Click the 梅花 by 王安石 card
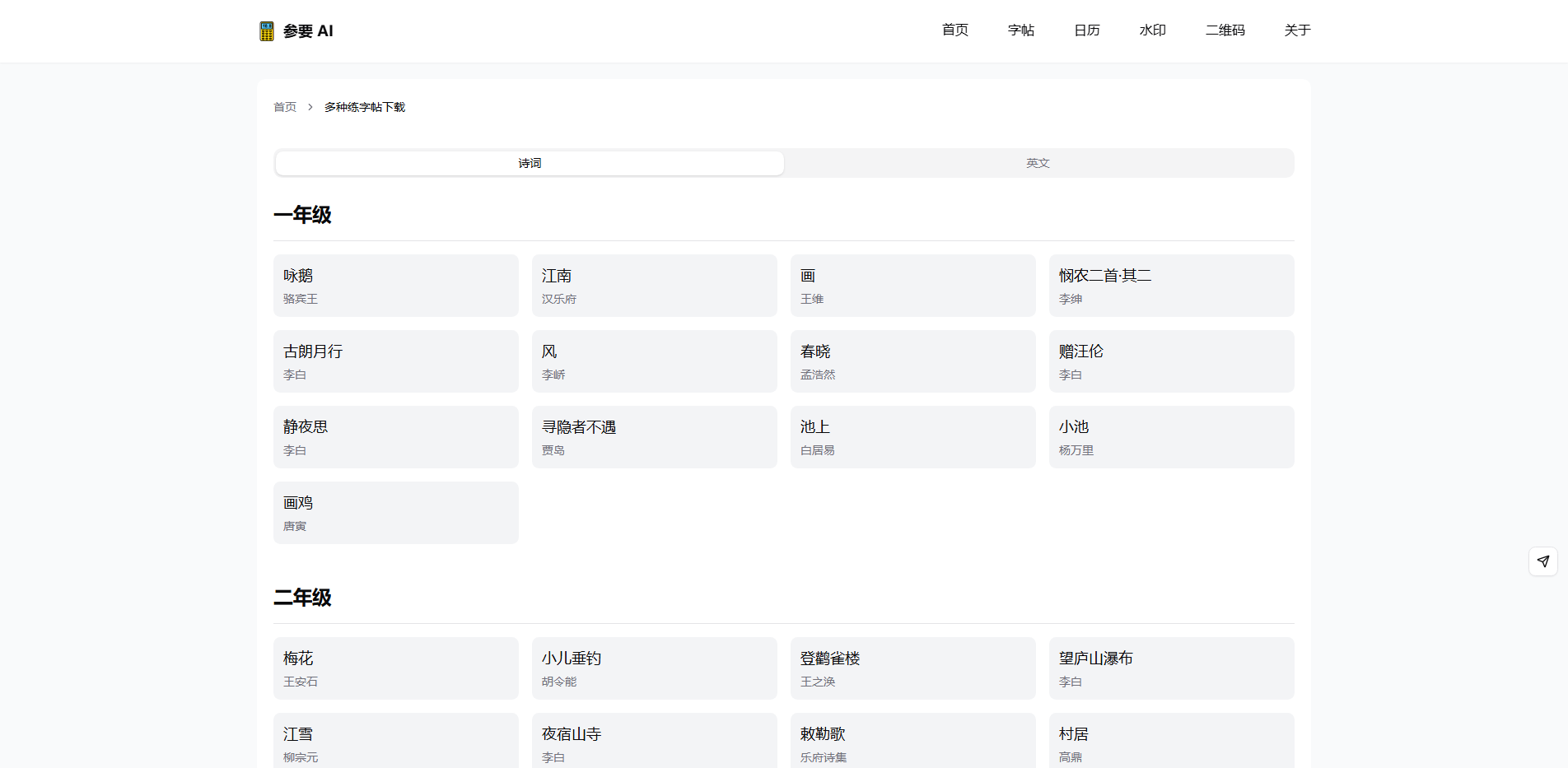1568x768 pixels. click(395, 668)
